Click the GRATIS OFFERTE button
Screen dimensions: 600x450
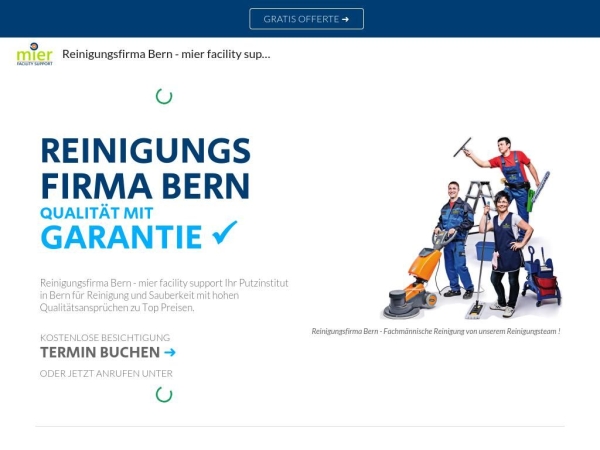306,19
